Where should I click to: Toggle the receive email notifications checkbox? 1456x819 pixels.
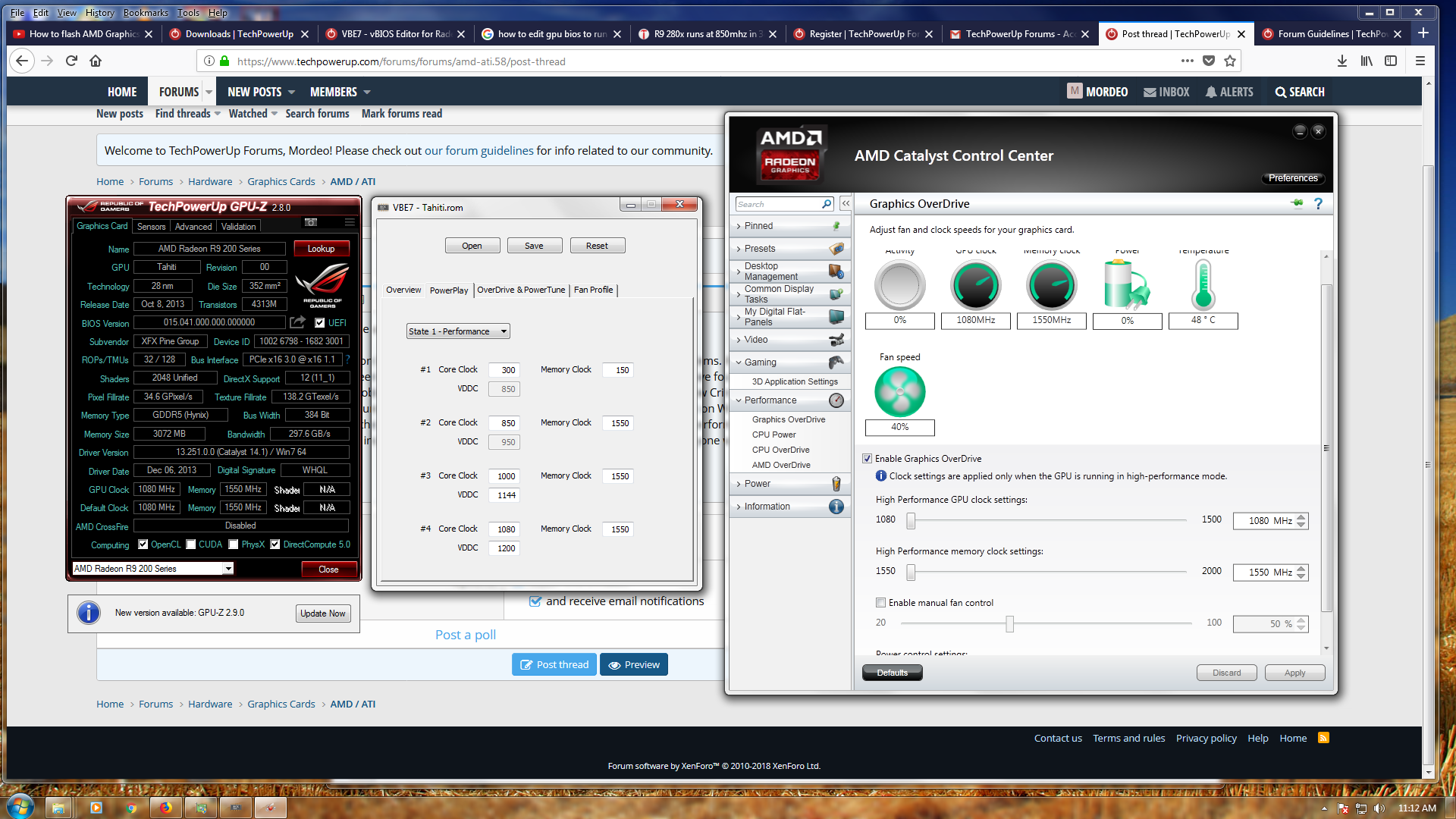click(x=535, y=601)
